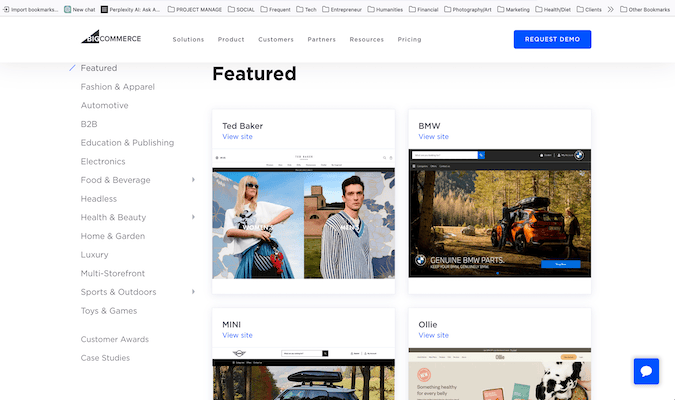This screenshot has height=400, width=675.
Task: Open the Tech bookmarks folder
Action: 306,9
